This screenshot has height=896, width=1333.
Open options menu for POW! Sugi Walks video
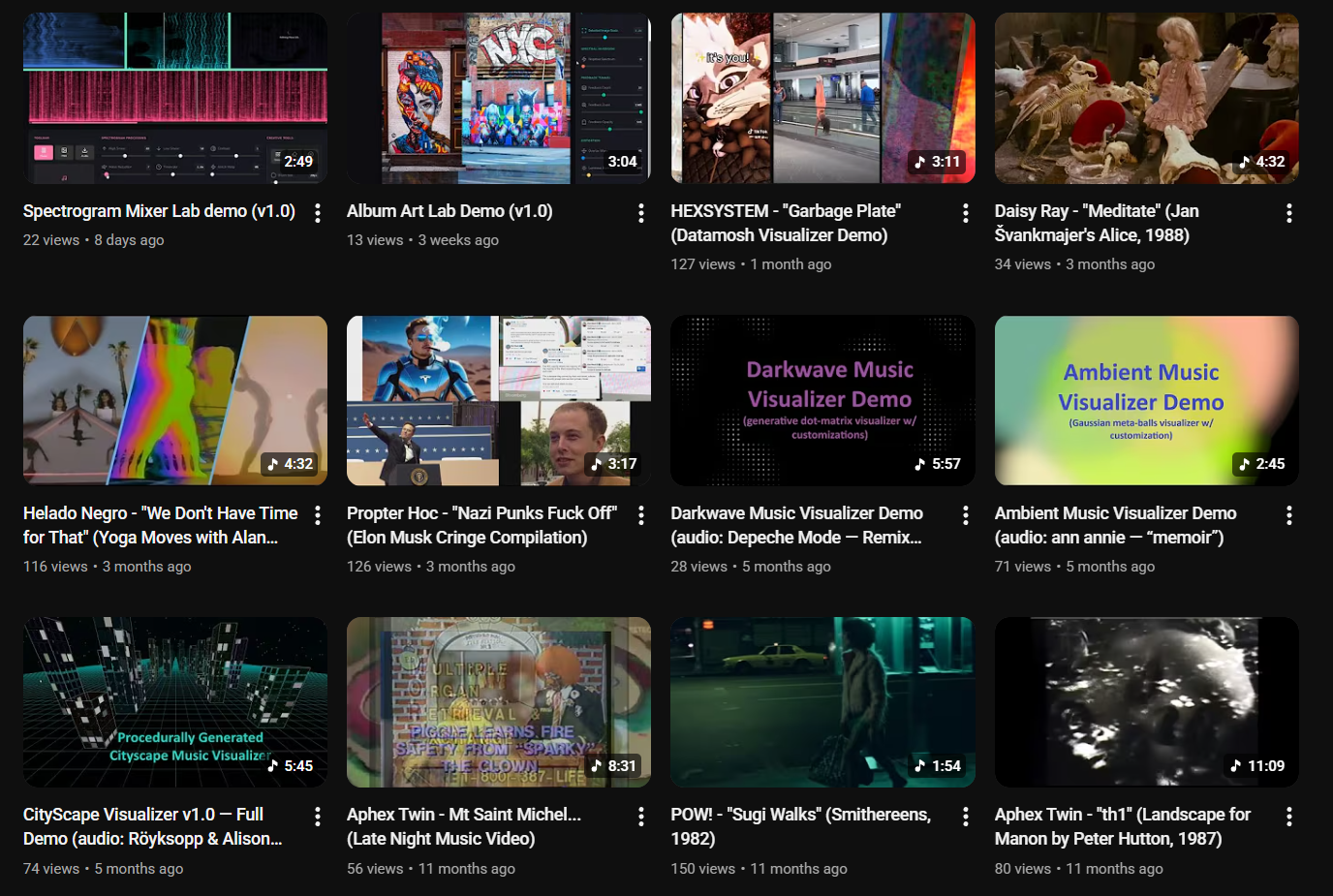click(x=966, y=817)
